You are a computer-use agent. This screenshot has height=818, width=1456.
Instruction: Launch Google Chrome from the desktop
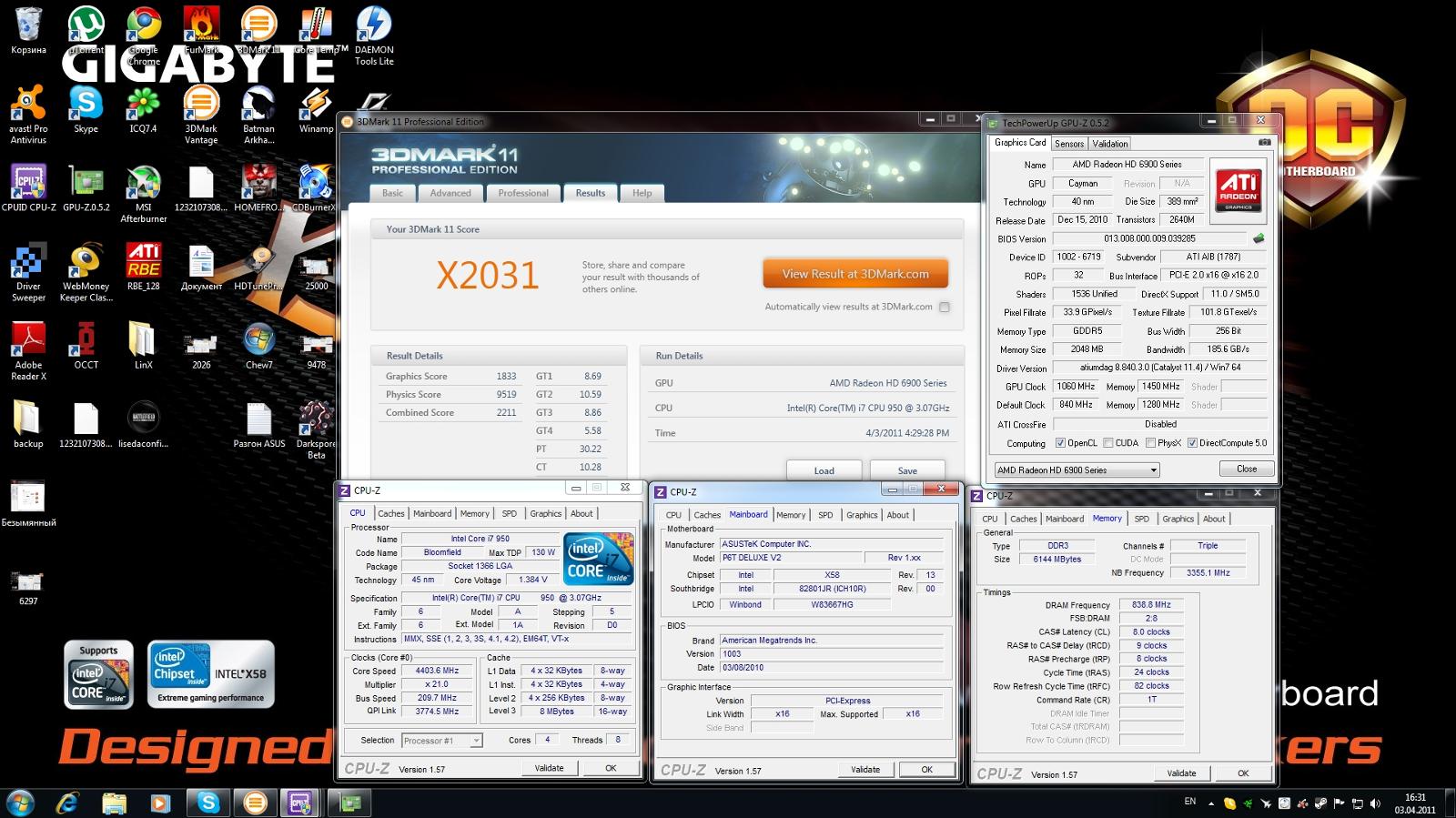[144, 35]
